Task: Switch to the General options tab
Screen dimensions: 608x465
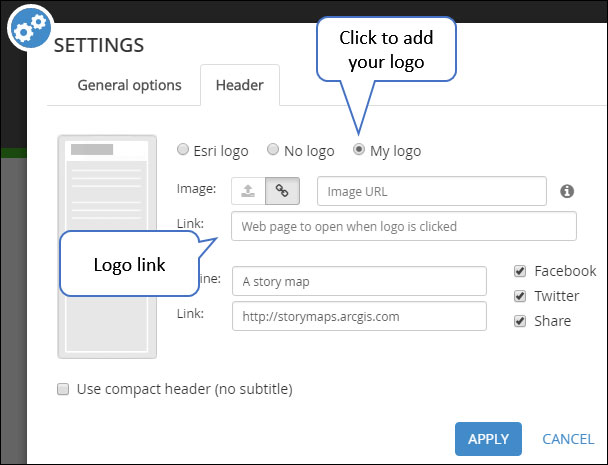Action: pyautogui.click(x=129, y=85)
